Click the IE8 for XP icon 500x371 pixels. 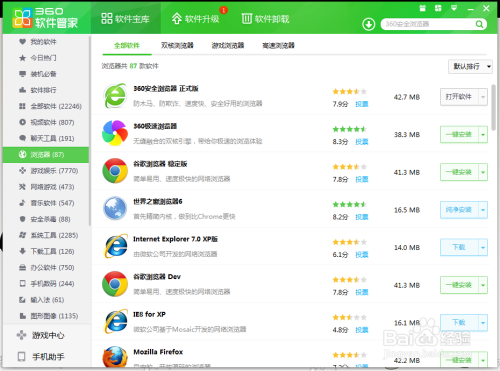pyautogui.click(x=115, y=321)
